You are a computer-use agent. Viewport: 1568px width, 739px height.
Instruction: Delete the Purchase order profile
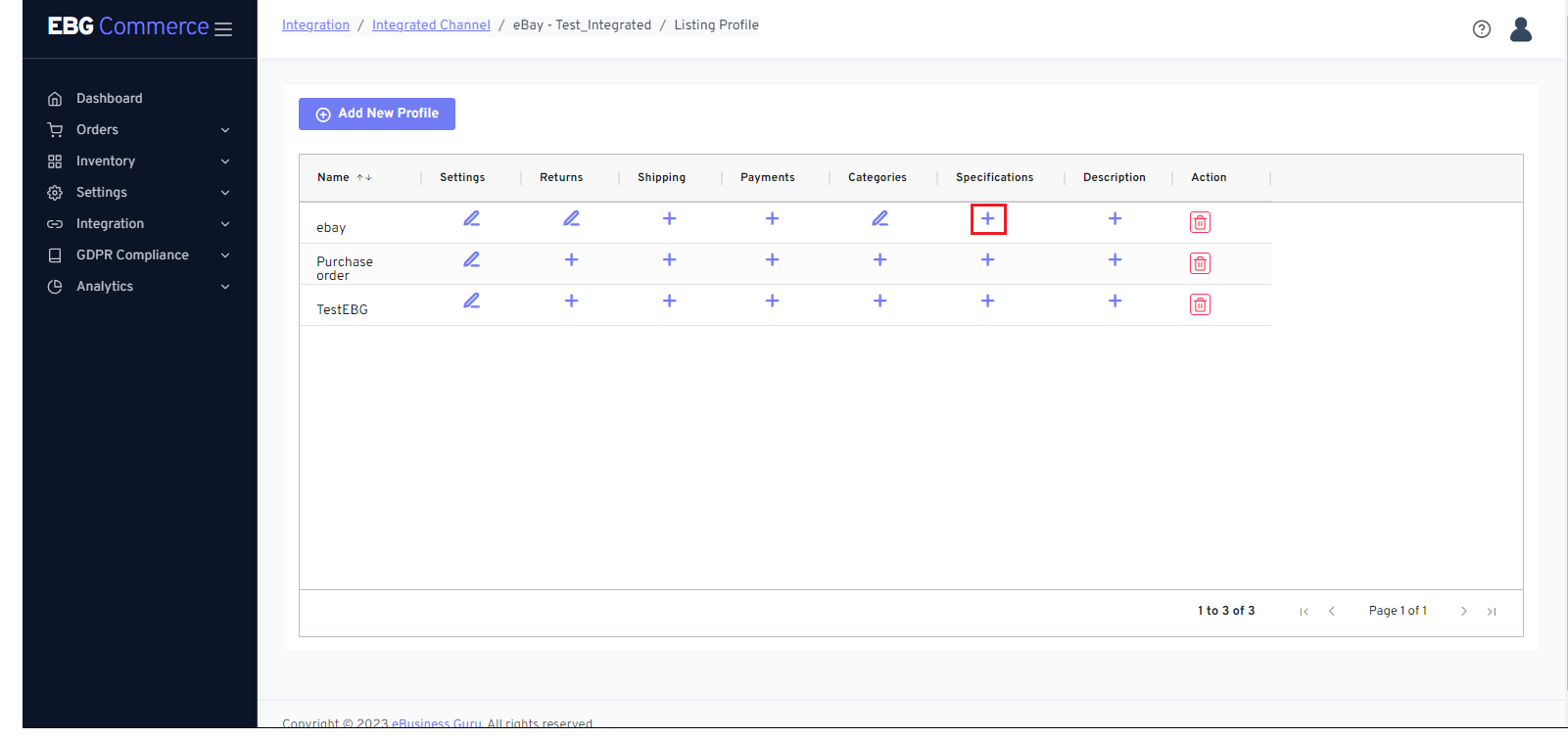click(1200, 263)
